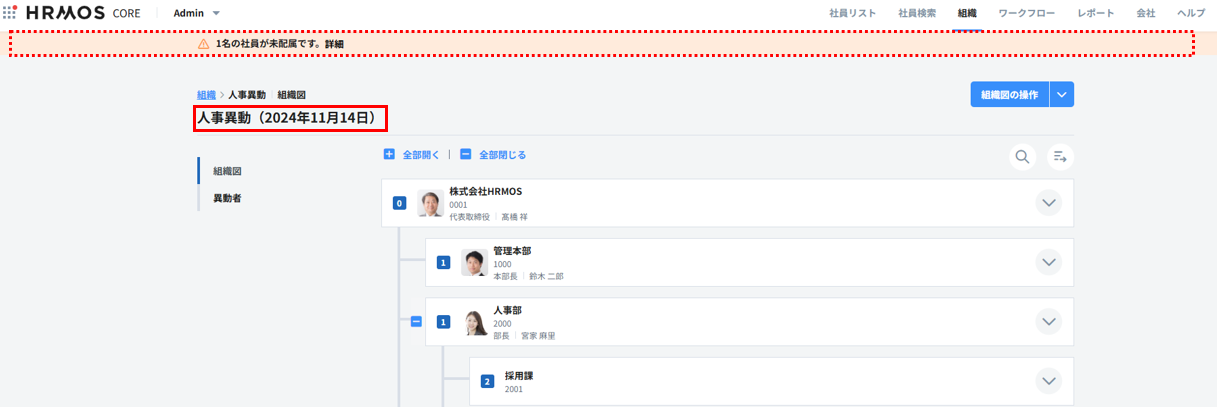Expand the 株式会社HRMOS card chevron
Image resolution: width=1217 pixels, height=407 pixels.
coord(1048,203)
